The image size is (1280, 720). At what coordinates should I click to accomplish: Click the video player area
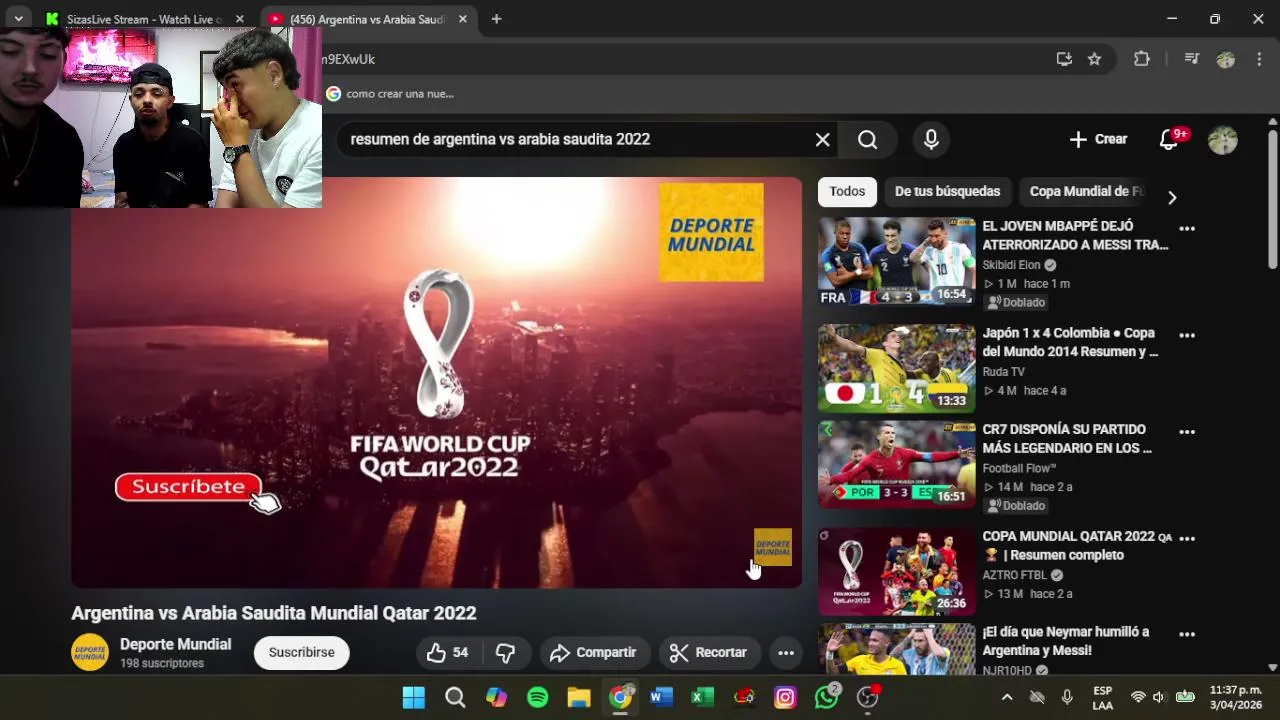click(437, 382)
